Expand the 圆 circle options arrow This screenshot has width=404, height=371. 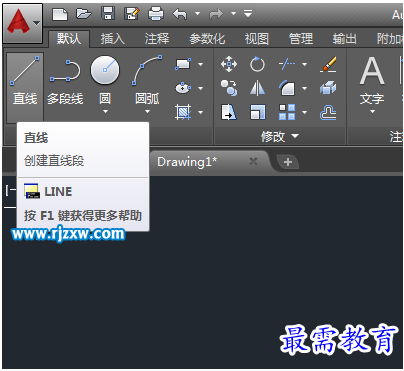coord(105,111)
